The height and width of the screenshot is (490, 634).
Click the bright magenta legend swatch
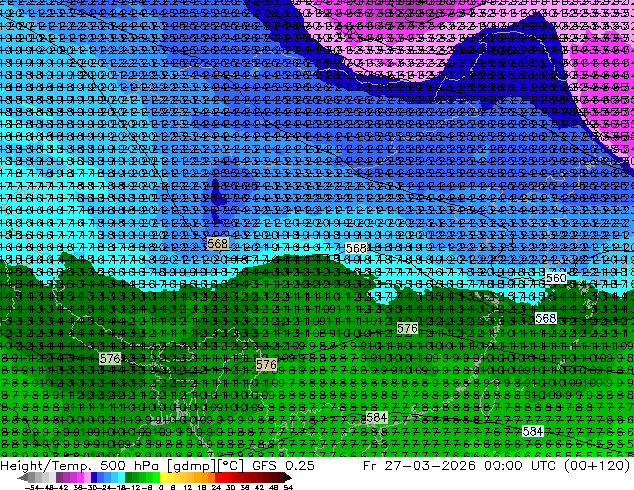coord(80,477)
